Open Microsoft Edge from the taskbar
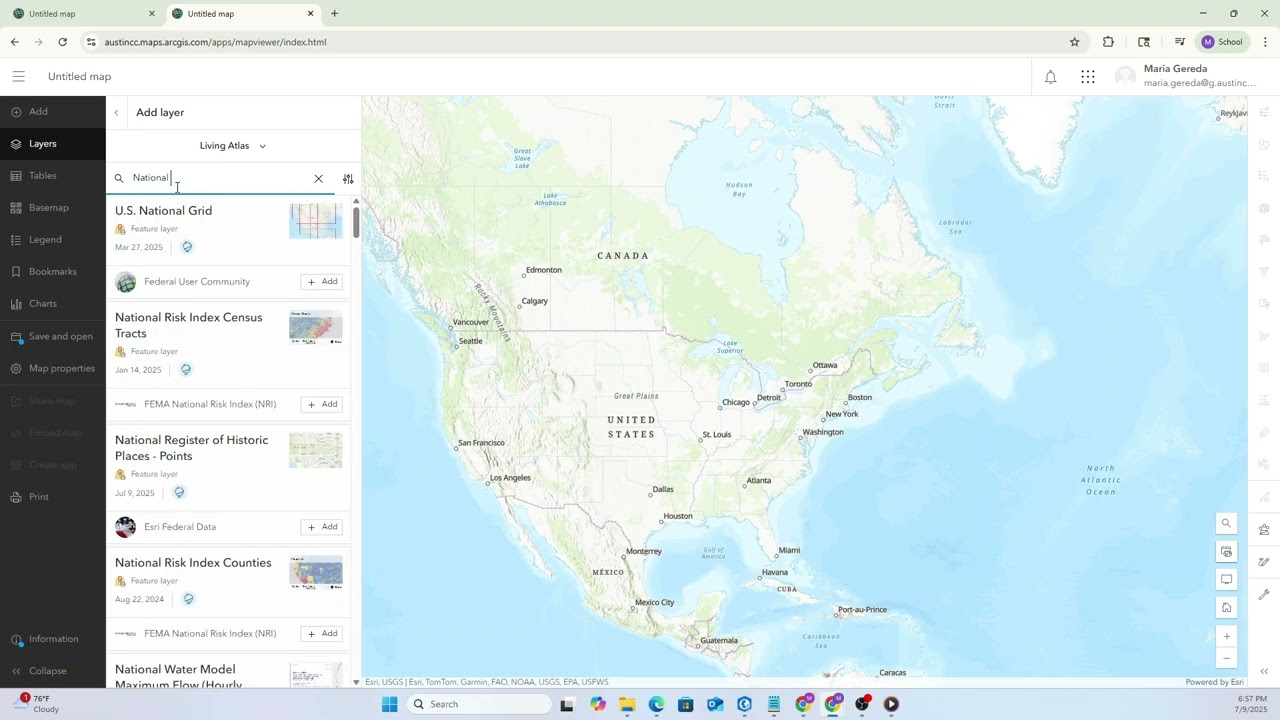 coord(656,705)
